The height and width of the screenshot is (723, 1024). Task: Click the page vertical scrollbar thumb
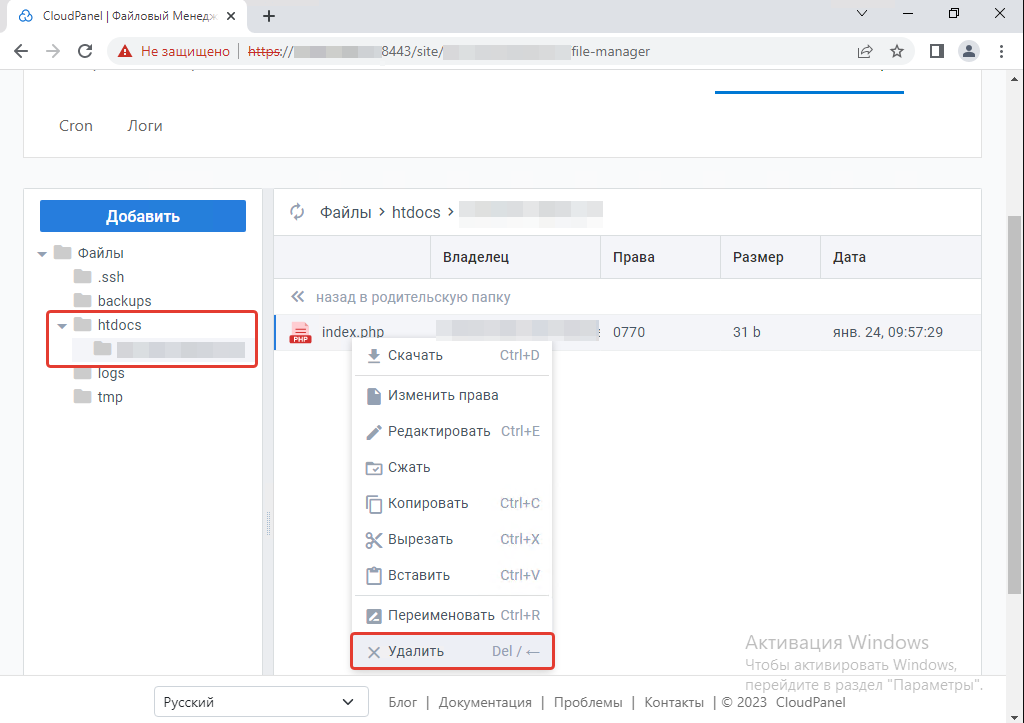1015,400
